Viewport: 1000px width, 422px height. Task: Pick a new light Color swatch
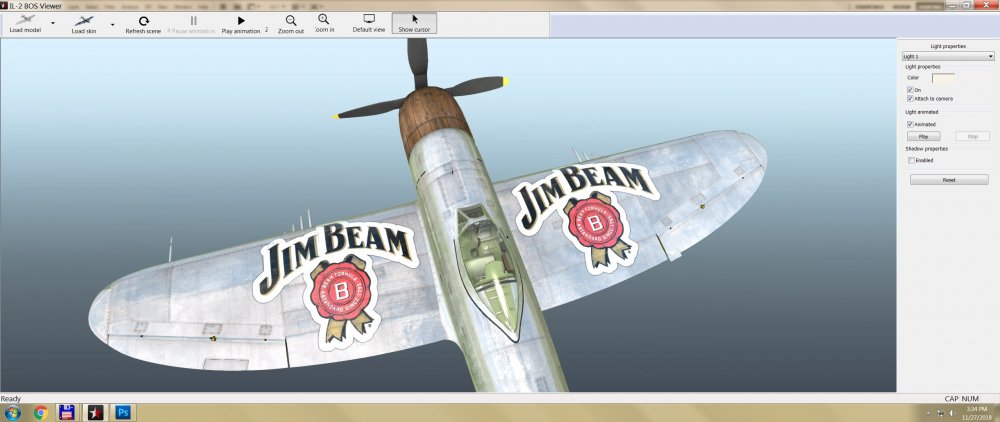(943, 78)
